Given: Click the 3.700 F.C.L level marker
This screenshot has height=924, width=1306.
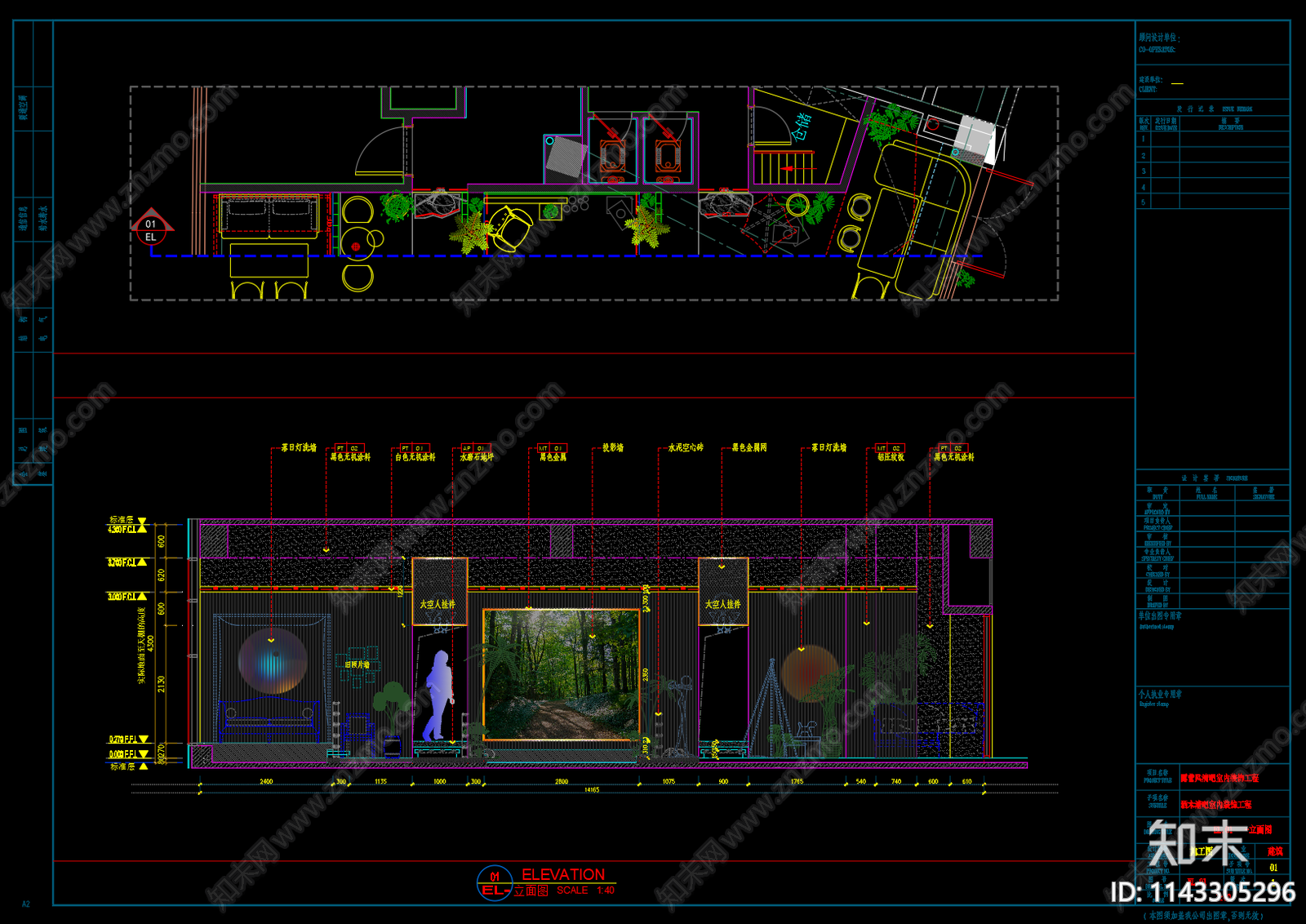Looking at the screenshot, I should click(127, 562).
